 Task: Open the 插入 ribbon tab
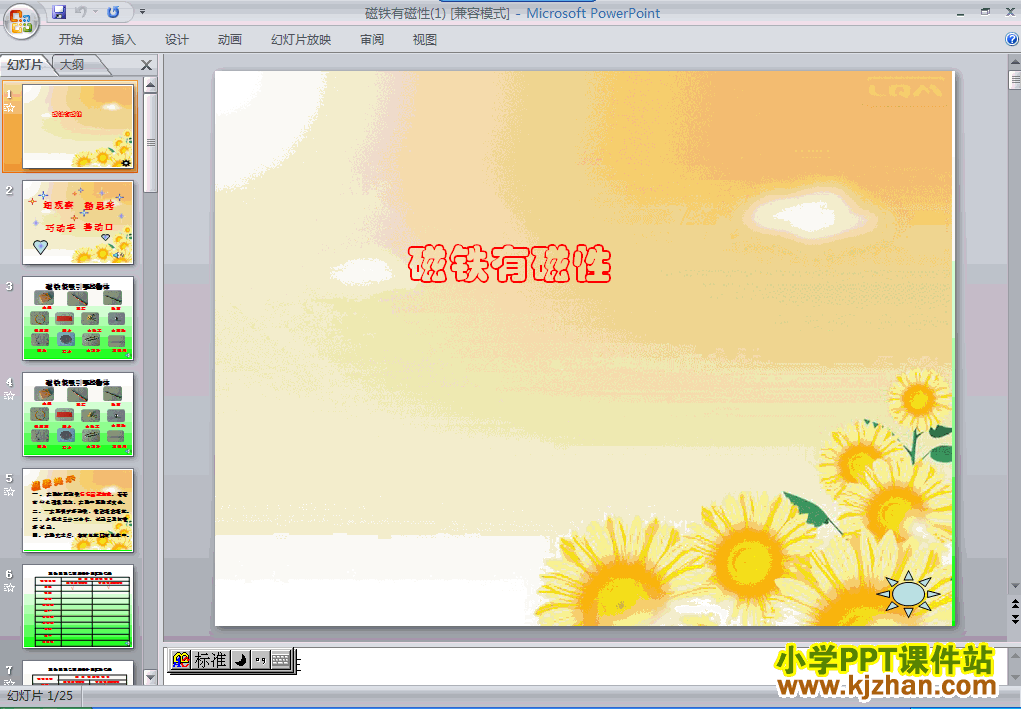pos(124,40)
